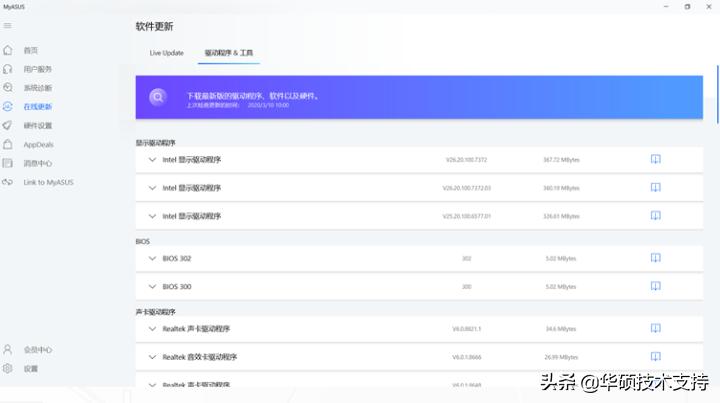Select the 驱动程序 & 工具 tab
The height and width of the screenshot is (403, 720).
click(x=229, y=53)
